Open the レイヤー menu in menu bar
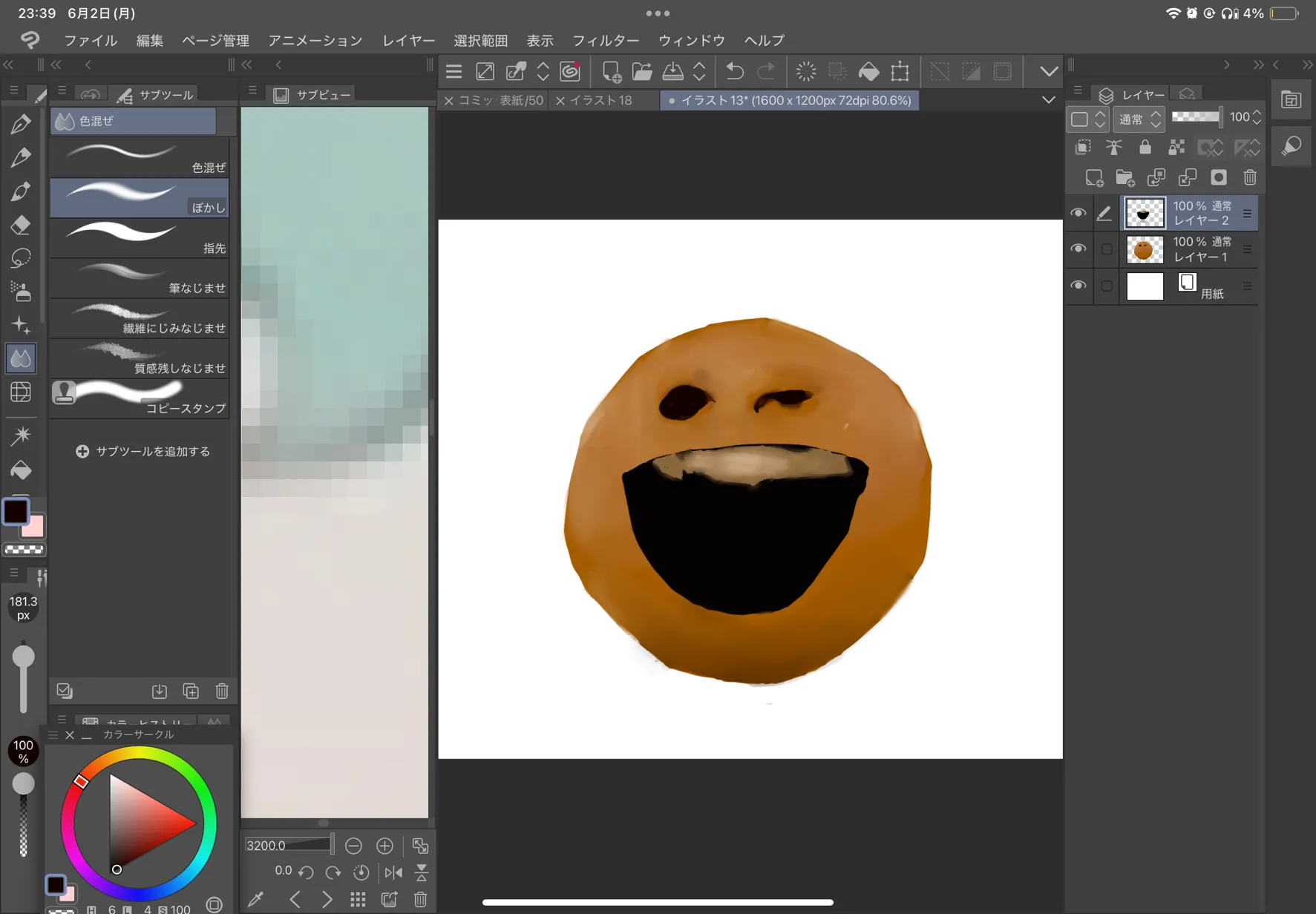Image resolution: width=1316 pixels, height=914 pixels. (408, 40)
